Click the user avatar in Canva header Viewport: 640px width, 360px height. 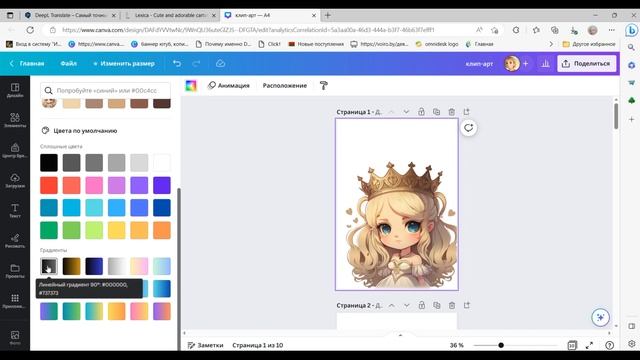[511, 64]
